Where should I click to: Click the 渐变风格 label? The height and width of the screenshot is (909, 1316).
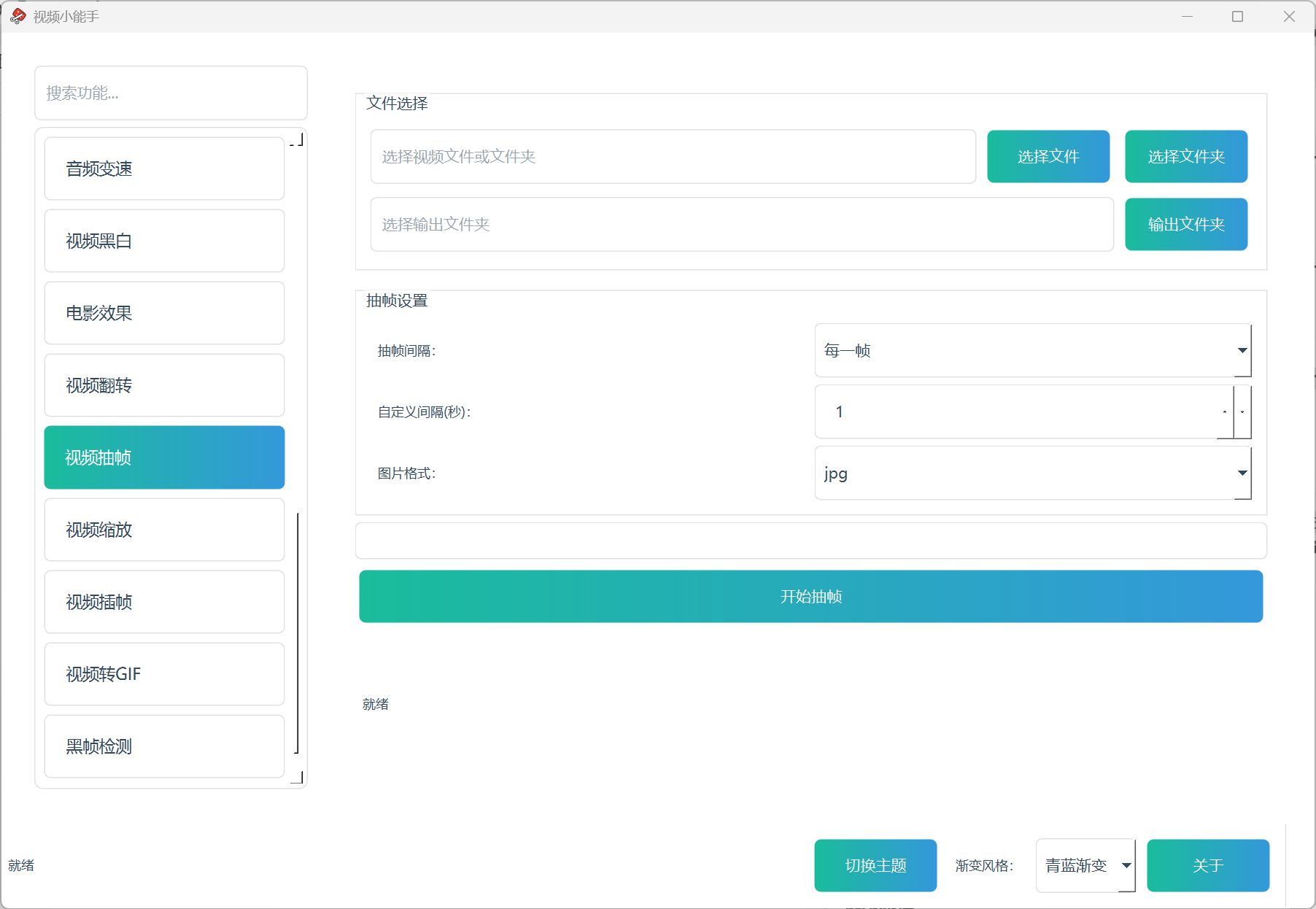pos(984,866)
